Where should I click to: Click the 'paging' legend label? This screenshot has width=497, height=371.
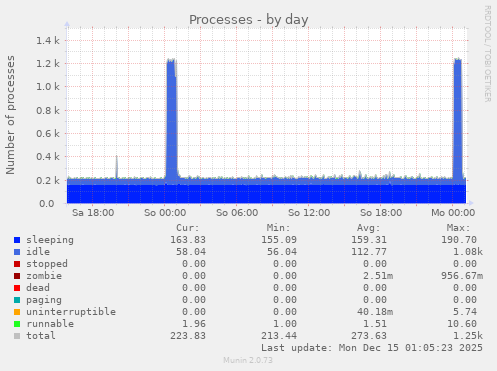[x=44, y=300]
